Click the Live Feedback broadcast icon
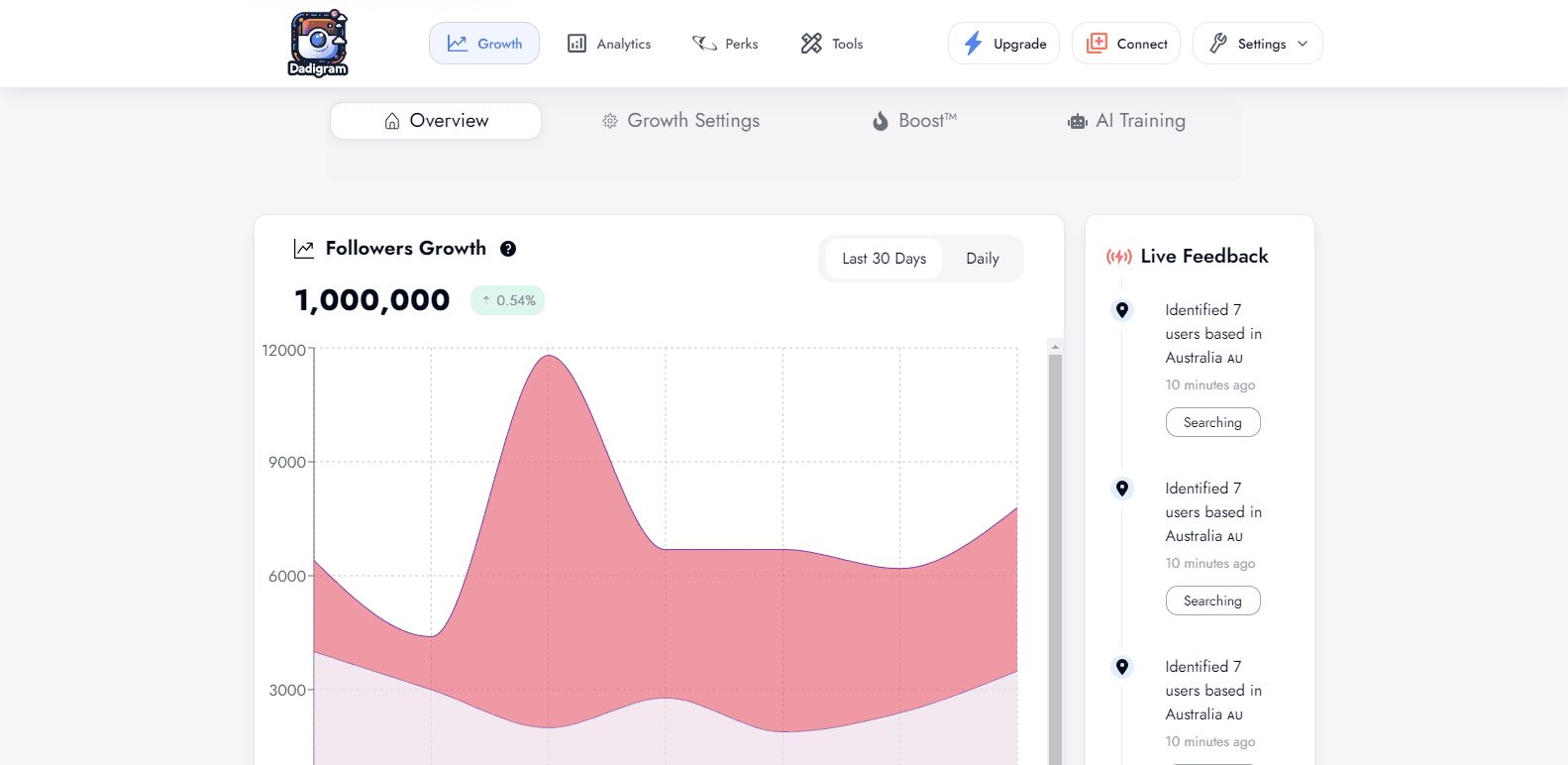1568x765 pixels. click(1119, 257)
